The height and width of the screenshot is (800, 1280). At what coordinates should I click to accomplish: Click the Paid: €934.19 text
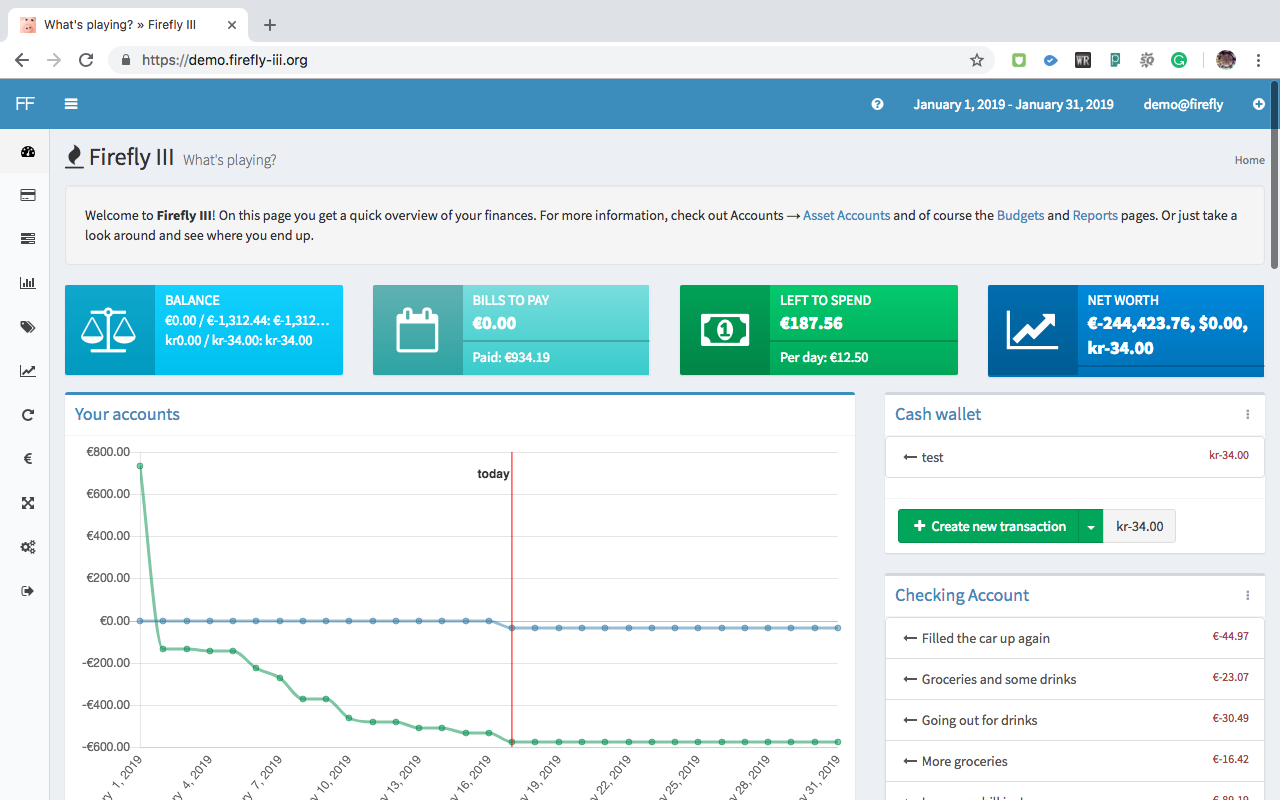click(511, 357)
